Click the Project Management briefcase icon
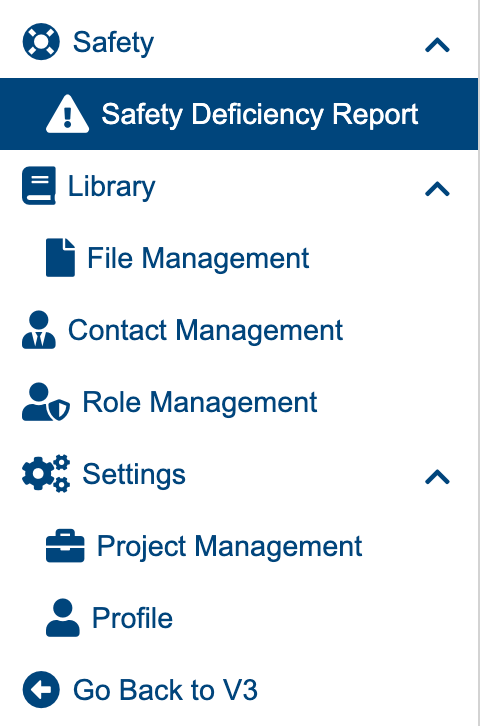 (65, 546)
